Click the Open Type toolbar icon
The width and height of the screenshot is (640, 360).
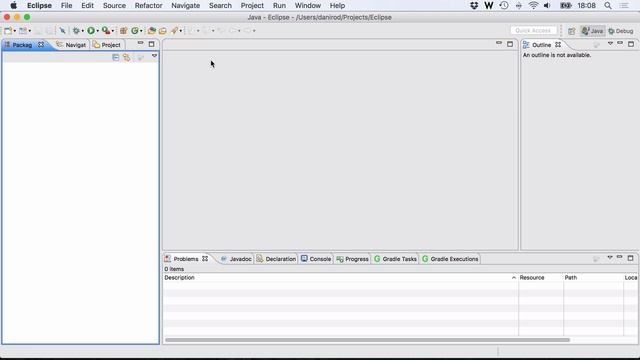(x=151, y=31)
